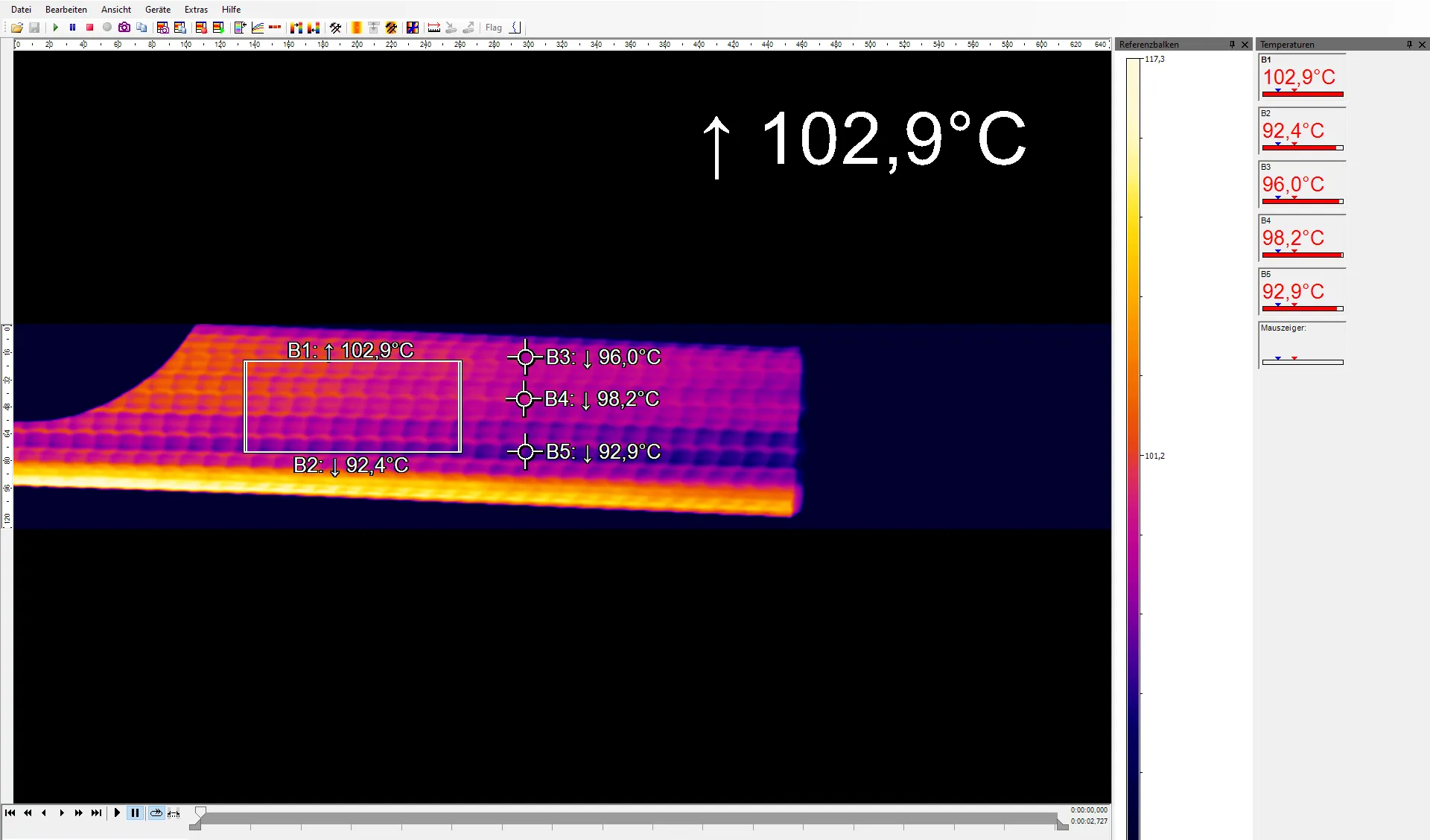Click the green play arrow in top toolbar
Viewport: 1430px width, 840px height.
55,28
